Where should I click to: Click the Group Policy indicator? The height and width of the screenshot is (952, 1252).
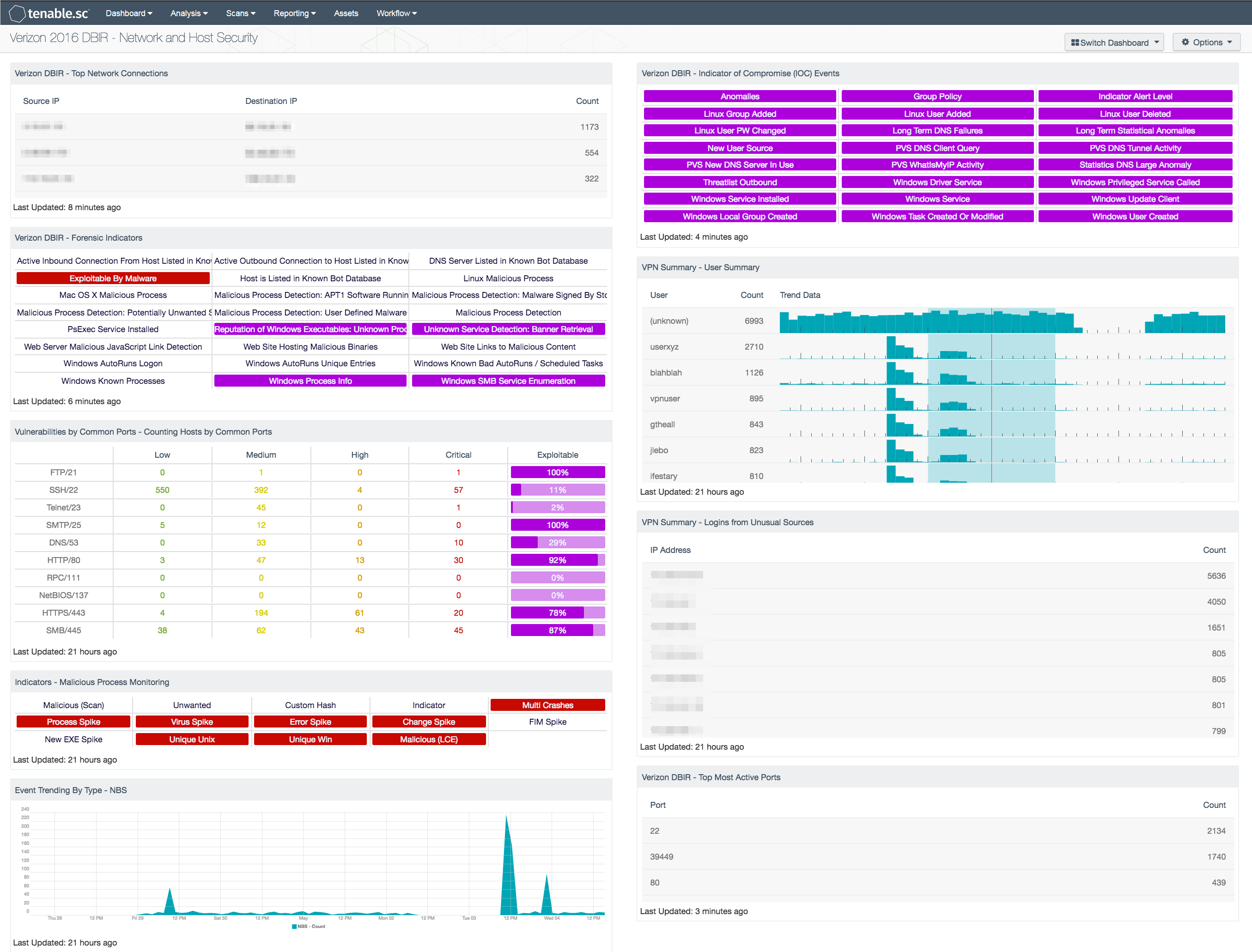(x=937, y=97)
